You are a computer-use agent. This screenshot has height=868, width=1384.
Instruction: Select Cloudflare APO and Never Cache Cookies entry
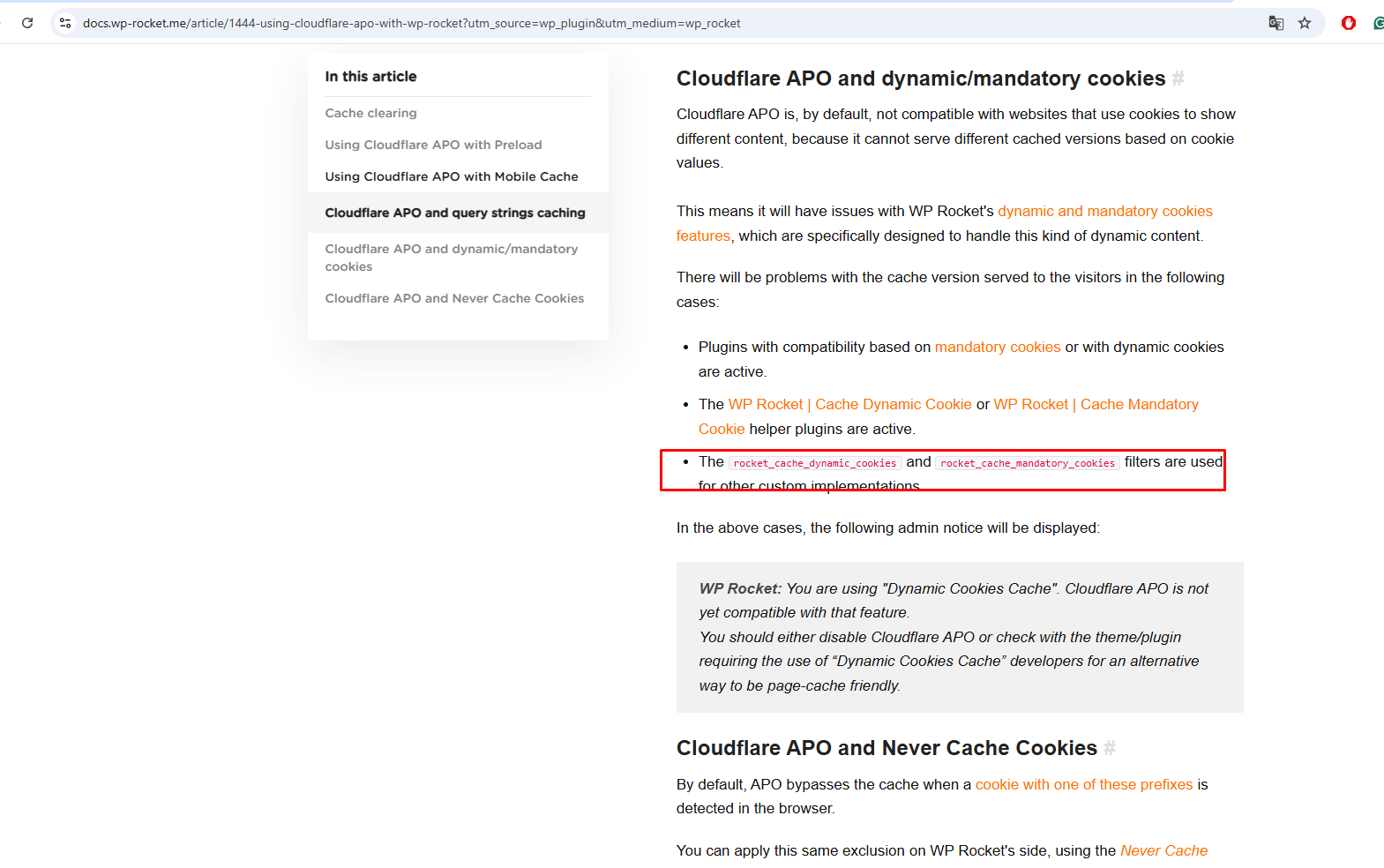[x=453, y=298]
